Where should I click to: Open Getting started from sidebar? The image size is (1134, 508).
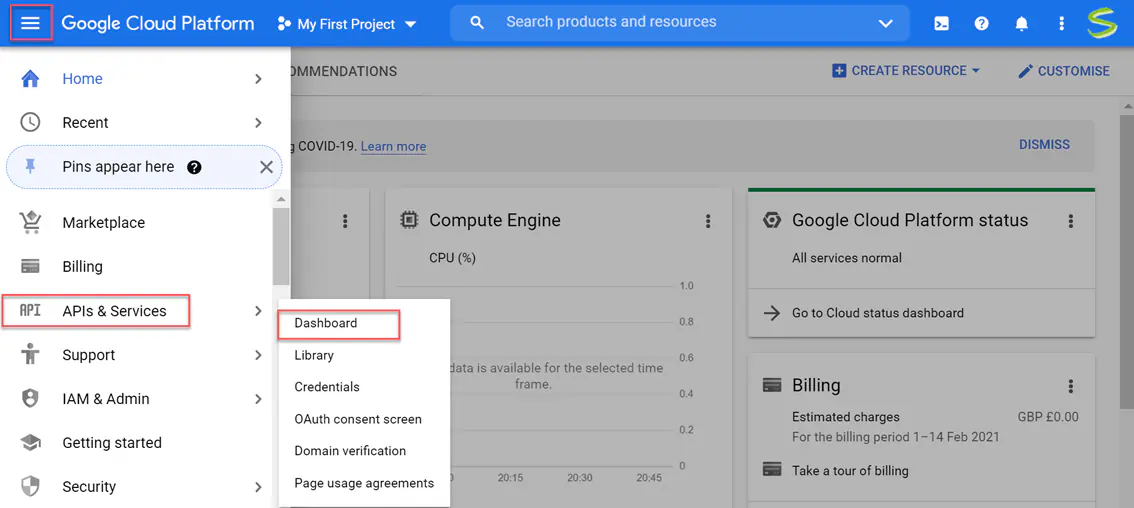tap(112, 443)
